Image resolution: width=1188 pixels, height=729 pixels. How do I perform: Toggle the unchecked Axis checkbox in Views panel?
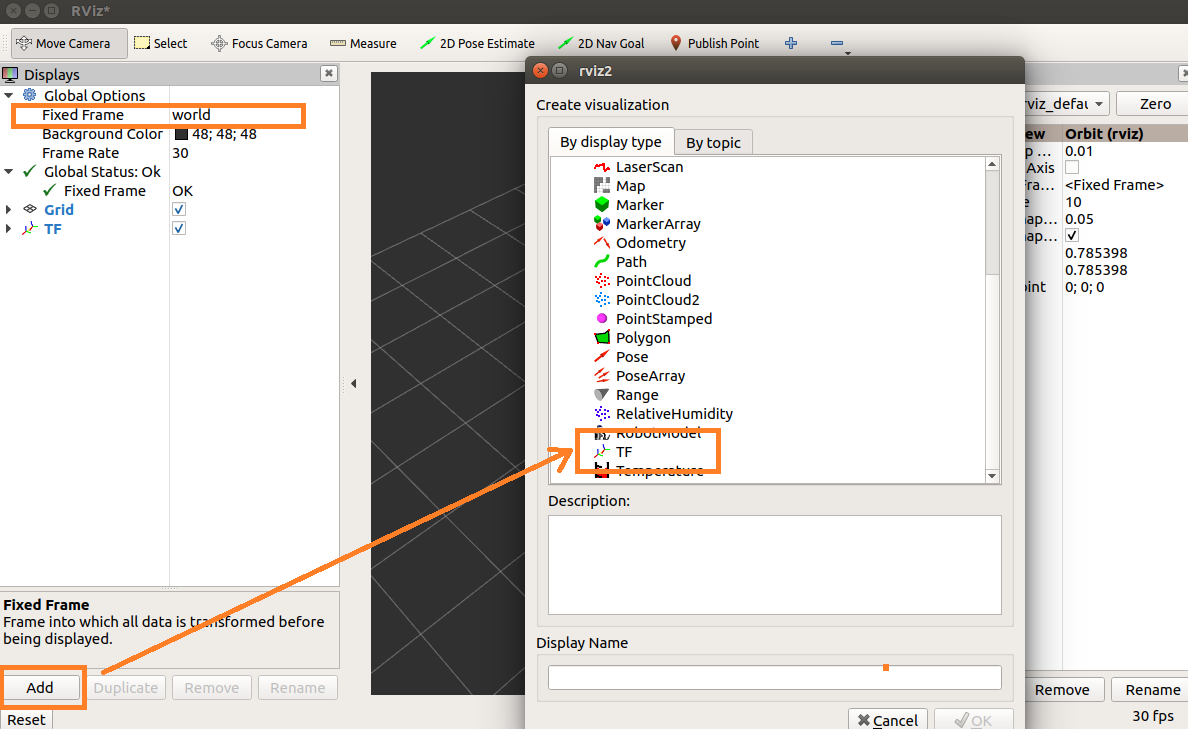tap(1072, 167)
